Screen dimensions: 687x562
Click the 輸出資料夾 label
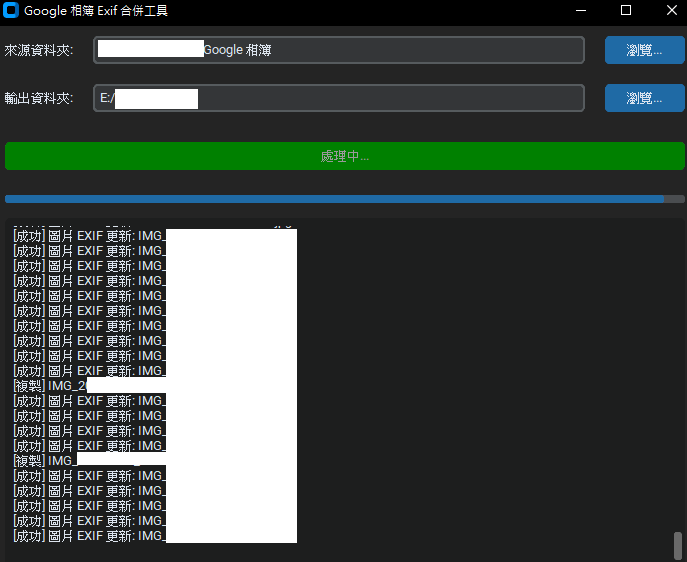[38, 98]
